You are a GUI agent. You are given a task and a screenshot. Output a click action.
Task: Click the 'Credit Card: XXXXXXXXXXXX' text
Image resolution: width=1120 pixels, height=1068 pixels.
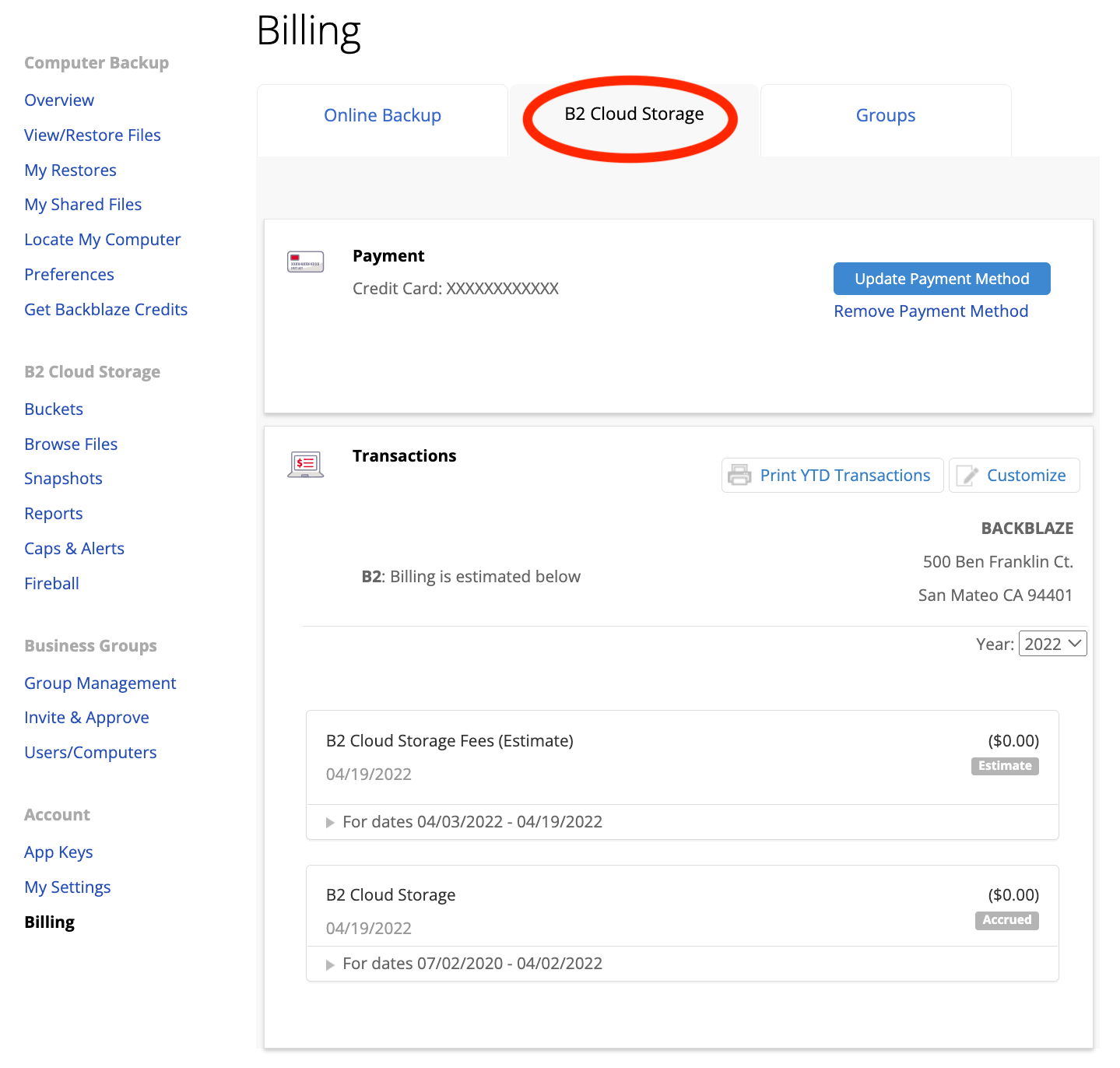point(455,289)
